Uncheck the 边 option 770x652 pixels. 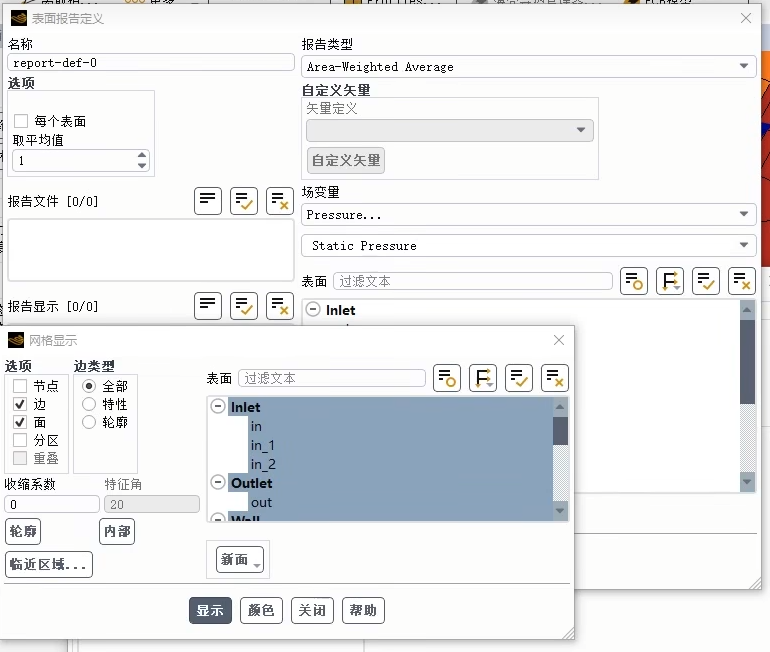coord(20,404)
